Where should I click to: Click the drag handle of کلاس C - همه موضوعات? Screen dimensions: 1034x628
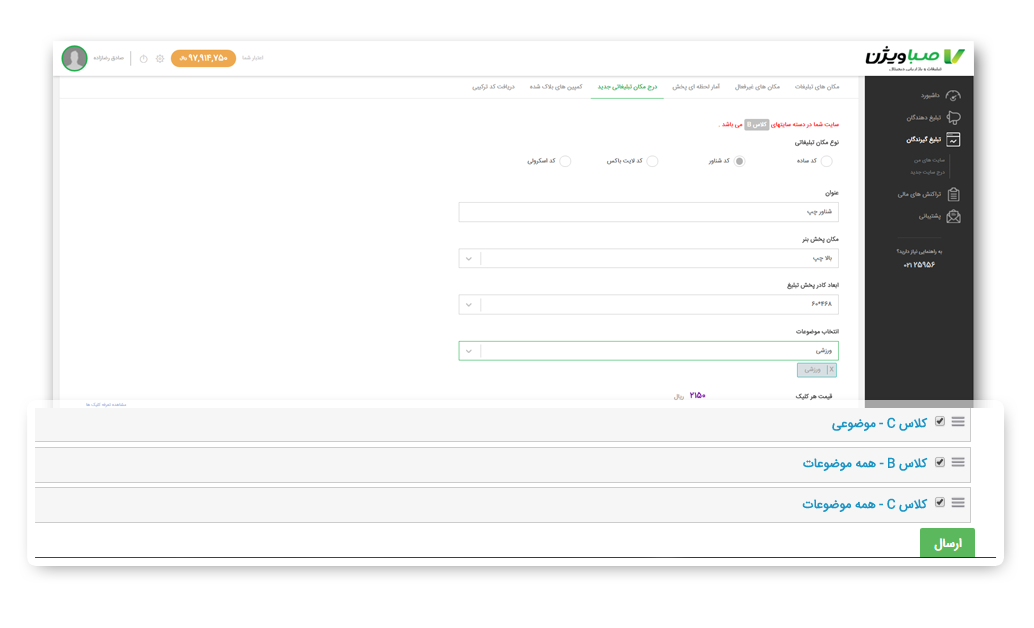958,503
